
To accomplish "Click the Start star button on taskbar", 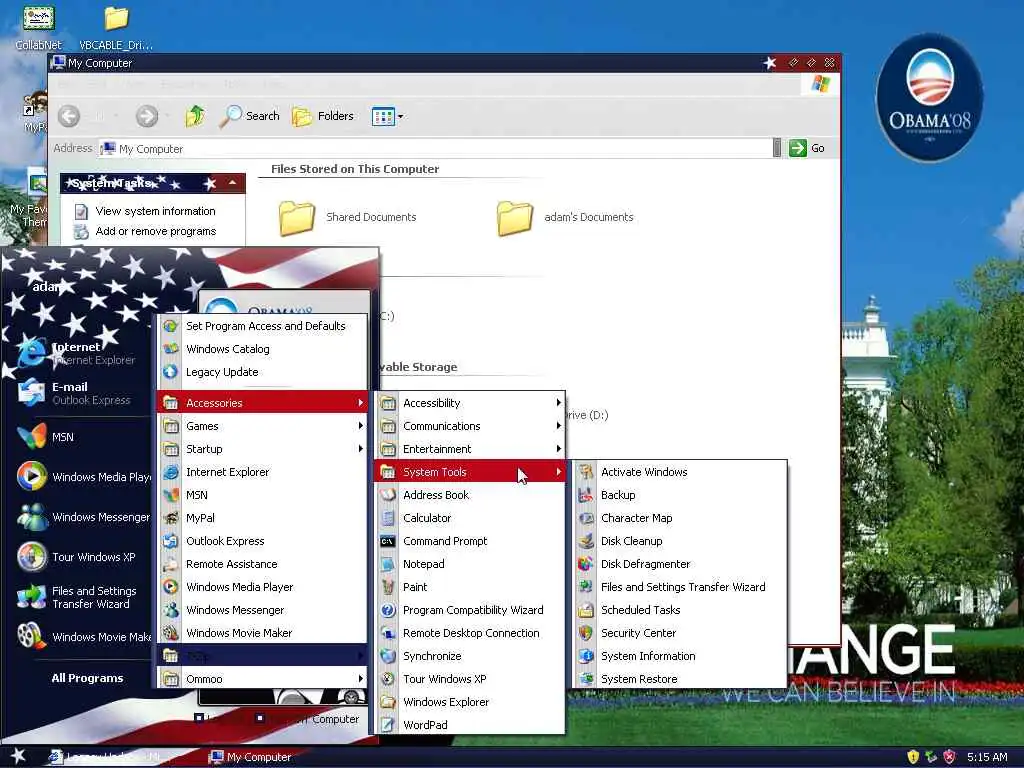I will [18, 756].
